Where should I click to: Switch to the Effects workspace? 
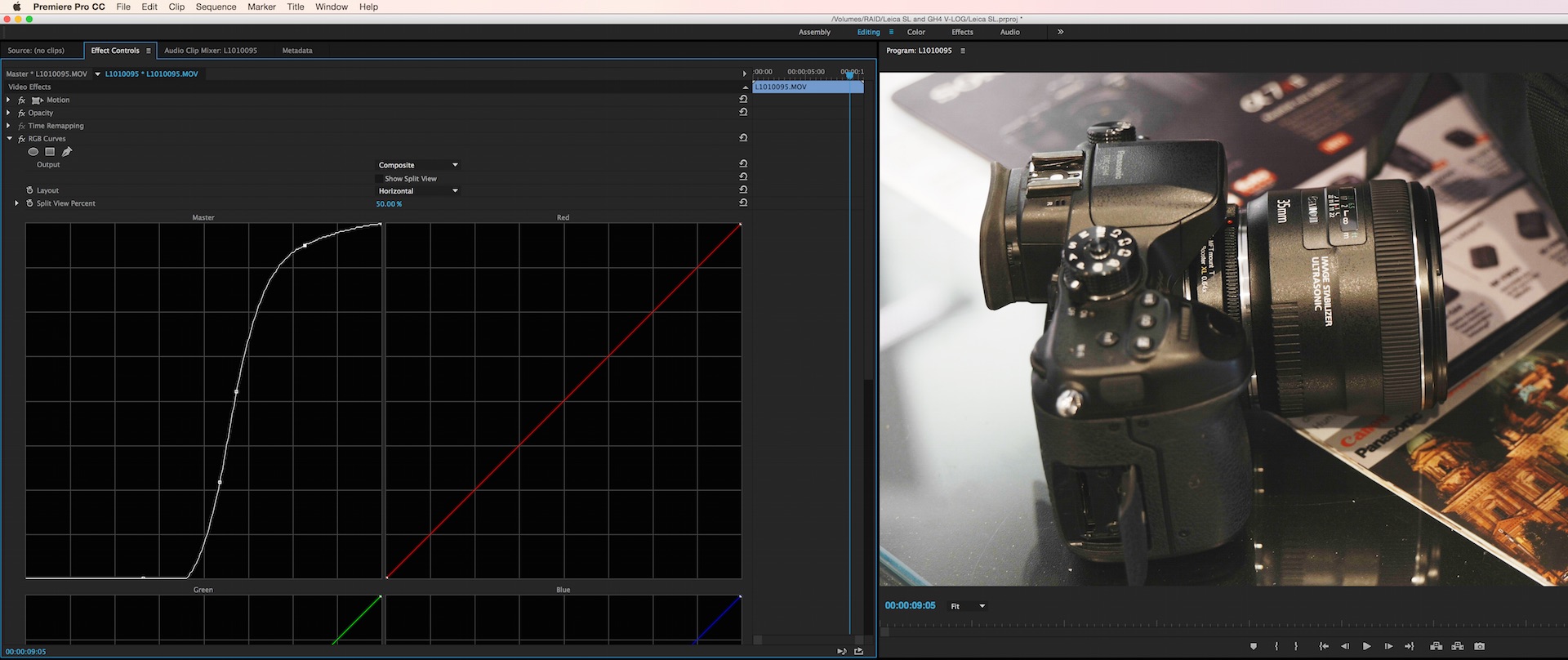[x=962, y=32]
